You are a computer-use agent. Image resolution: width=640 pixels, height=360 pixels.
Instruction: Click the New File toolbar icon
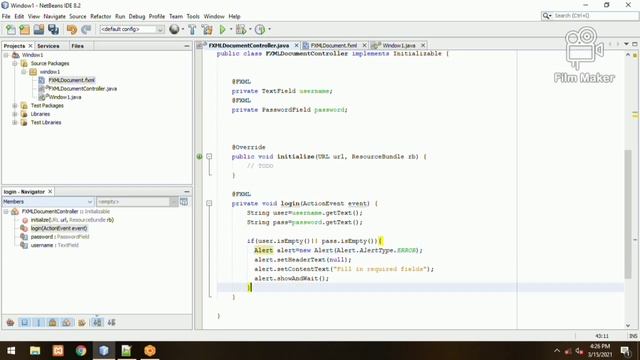pos(11,29)
